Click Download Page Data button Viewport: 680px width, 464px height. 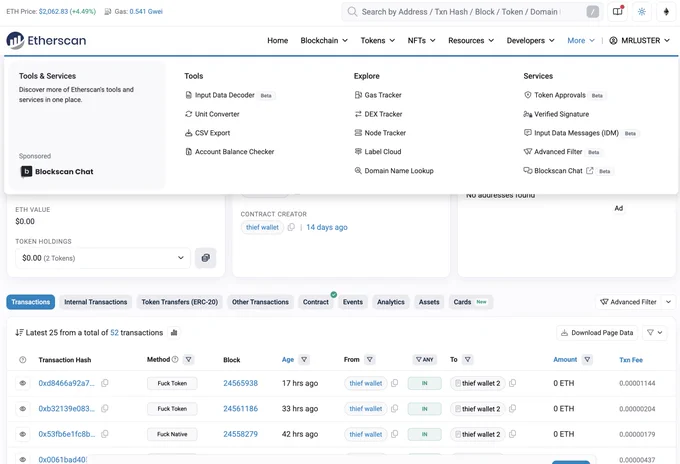[597, 333]
